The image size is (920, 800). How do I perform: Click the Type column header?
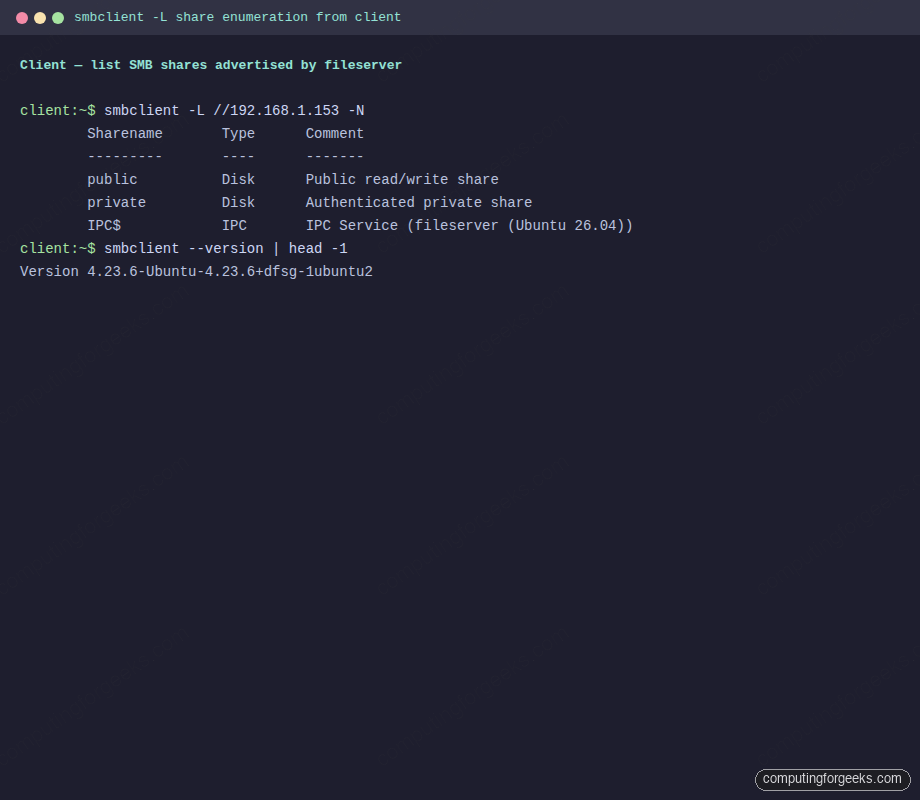(x=238, y=133)
